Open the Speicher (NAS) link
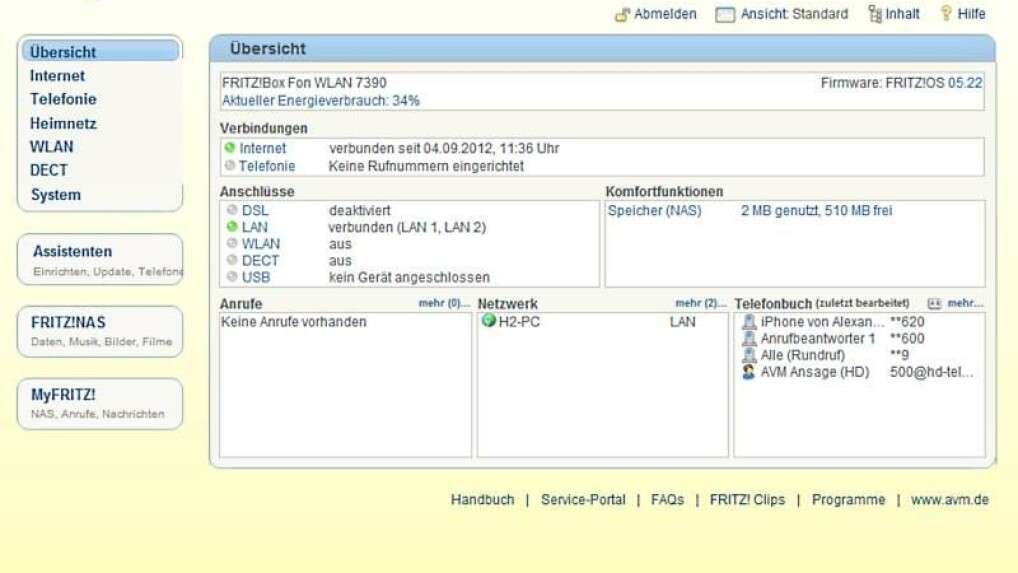The image size is (1018, 573). click(x=654, y=211)
